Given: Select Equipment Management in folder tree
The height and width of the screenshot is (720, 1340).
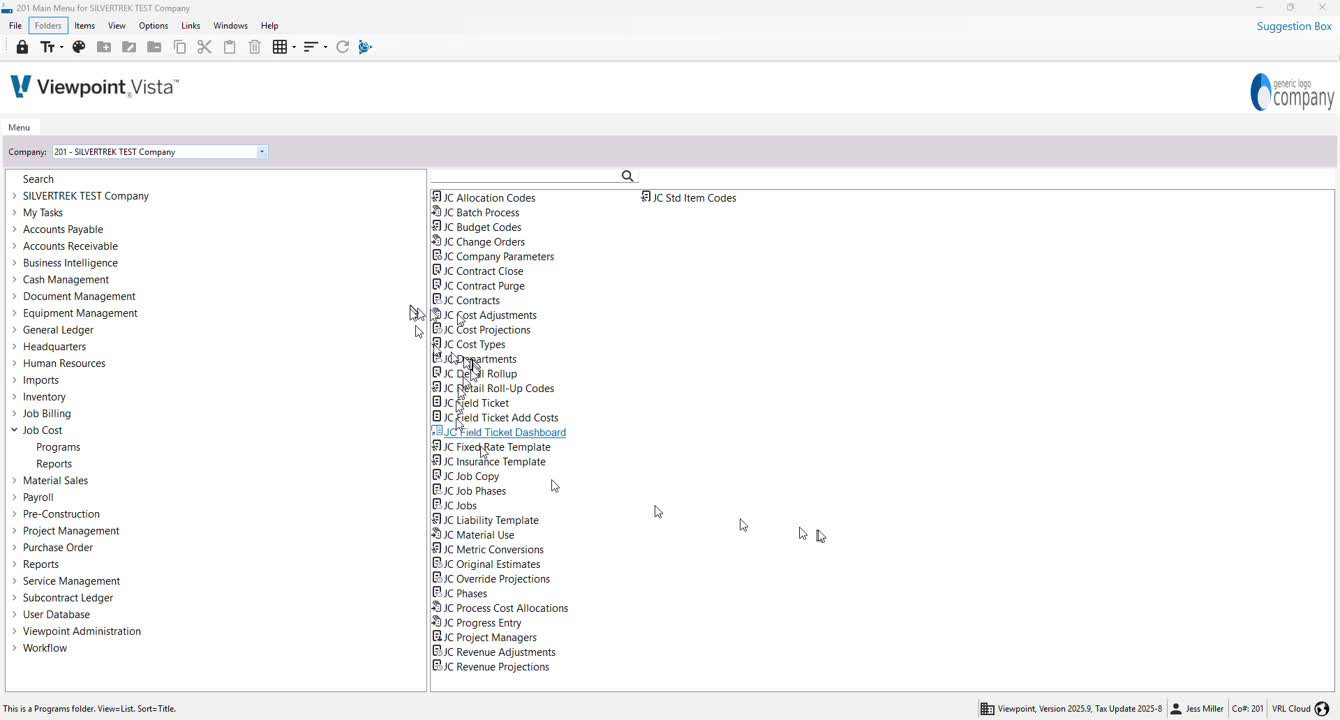Looking at the screenshot, I should [x=80, y=313].
